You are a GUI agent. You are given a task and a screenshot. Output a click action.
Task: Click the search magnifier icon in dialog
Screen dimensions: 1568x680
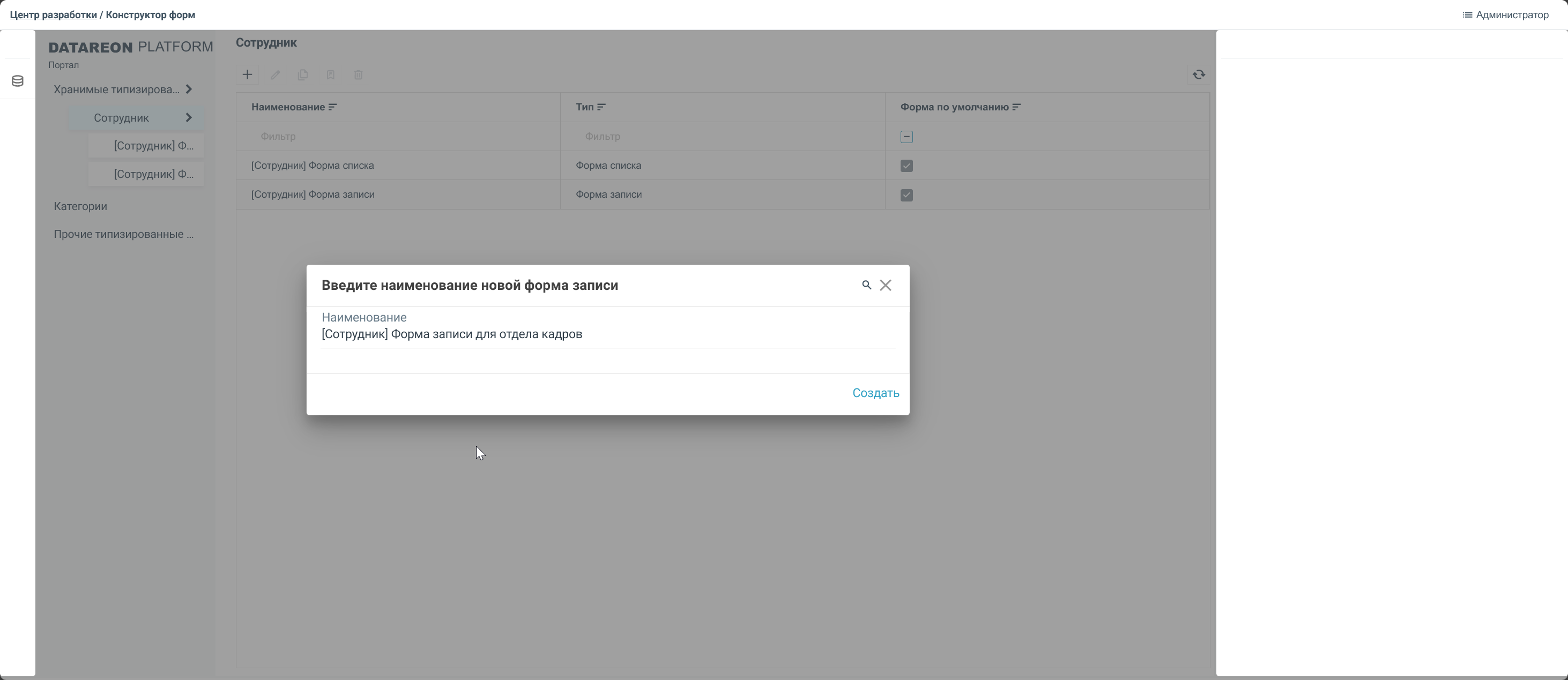click(x=866, y=285)
